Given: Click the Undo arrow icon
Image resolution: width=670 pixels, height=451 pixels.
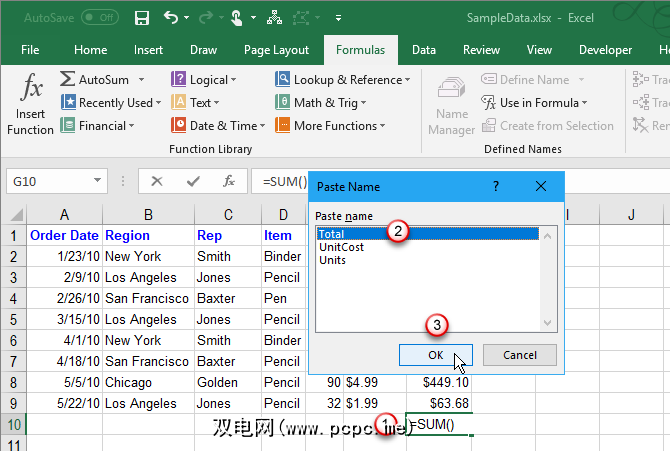Looking at the screenshot, I should point(172,18).
